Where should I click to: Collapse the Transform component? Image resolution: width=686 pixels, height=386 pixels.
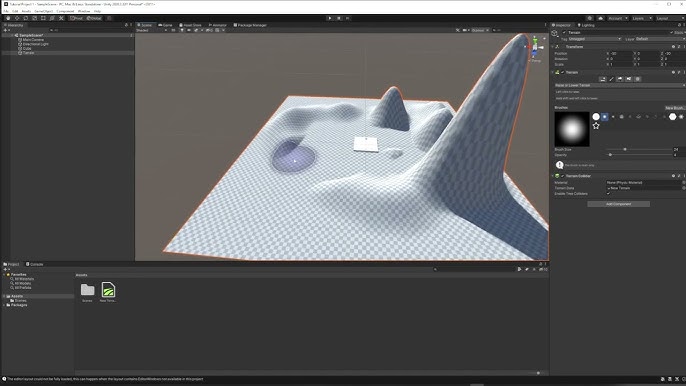tap(553, 46)
